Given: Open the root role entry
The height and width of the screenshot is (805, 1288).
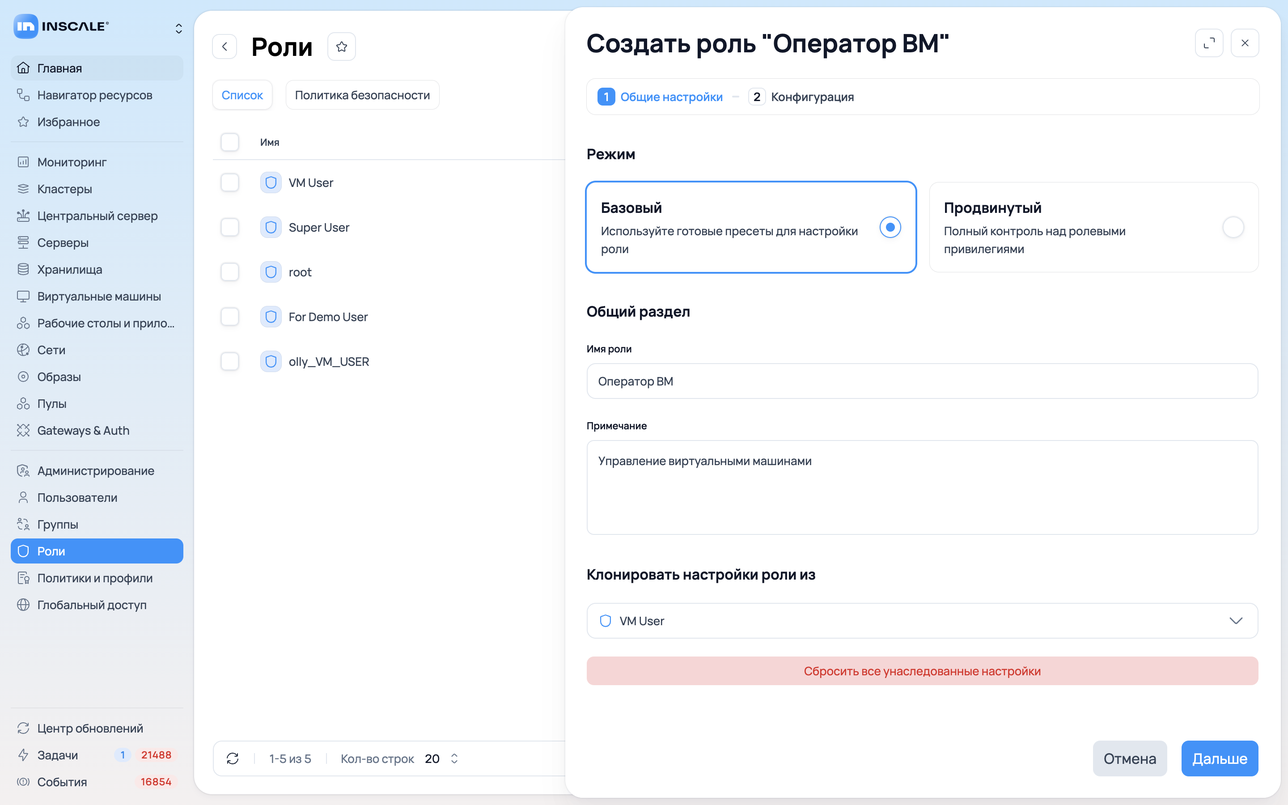Looking at the screenshot, I should point(300,272).
